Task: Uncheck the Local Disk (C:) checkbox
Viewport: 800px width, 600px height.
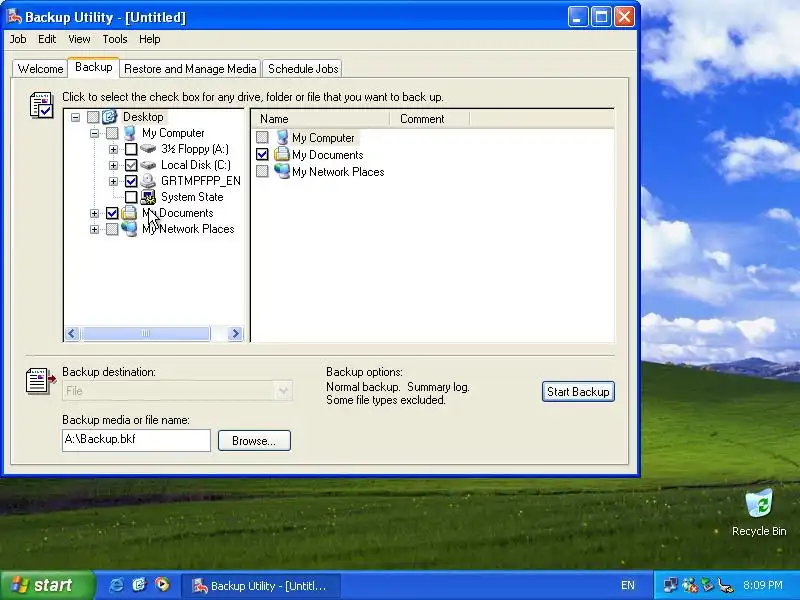Action: (x=131, y=165)
